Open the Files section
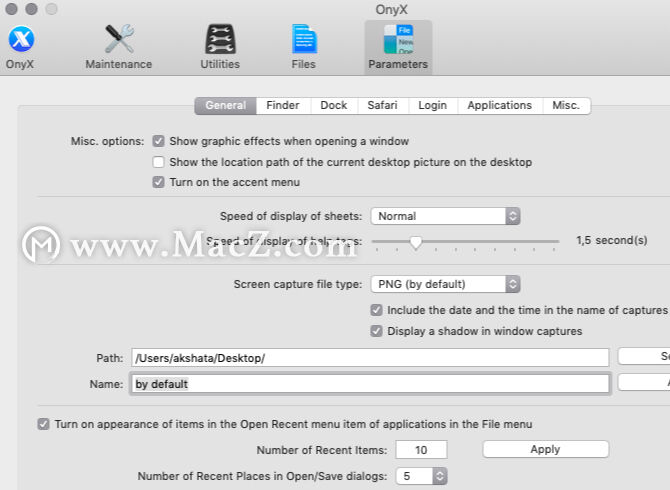670x490 pixels. pyautogui.click(x=304, y=47)
